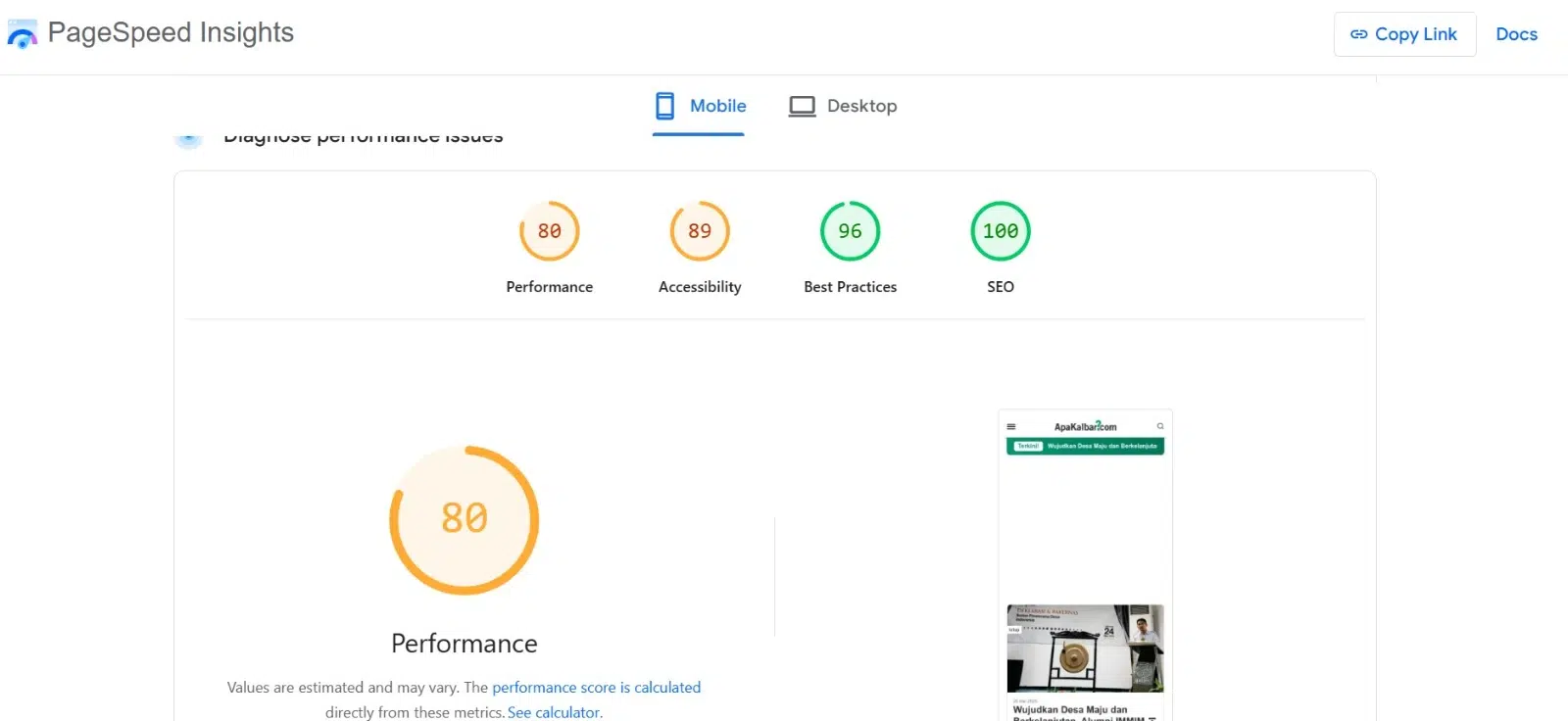The width and height of the screenshot is (1568, 721).
Task: Click the large 80 performance gauge
Action: point(465,520)
